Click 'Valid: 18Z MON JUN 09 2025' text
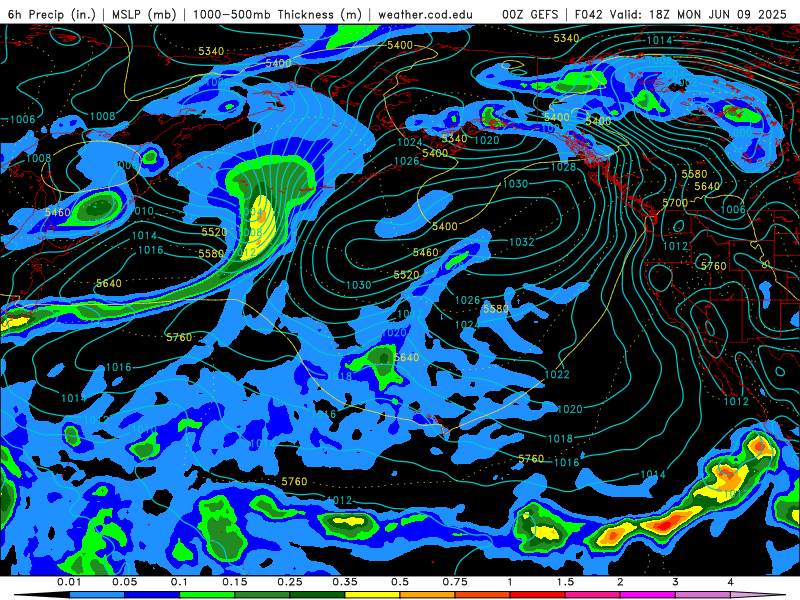This screenshot has height=600, width=800. 699,14
